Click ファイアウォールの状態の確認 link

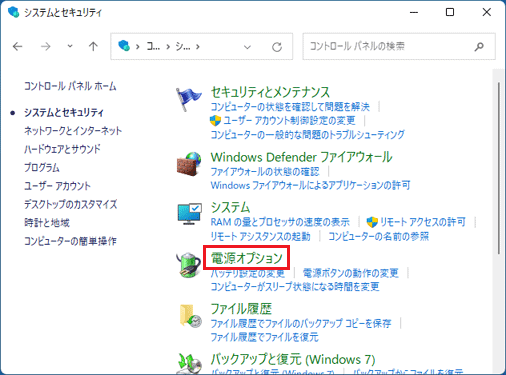coord(265,171)
